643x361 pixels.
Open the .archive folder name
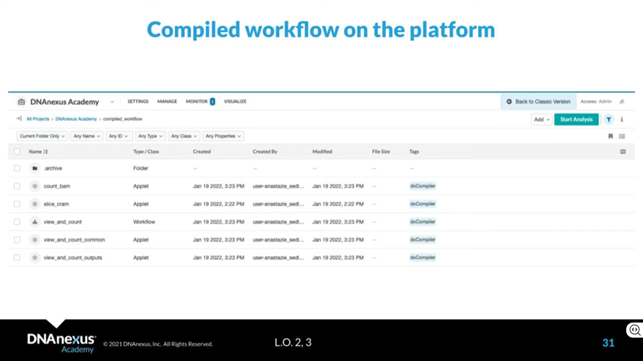[x=53, y=168]
